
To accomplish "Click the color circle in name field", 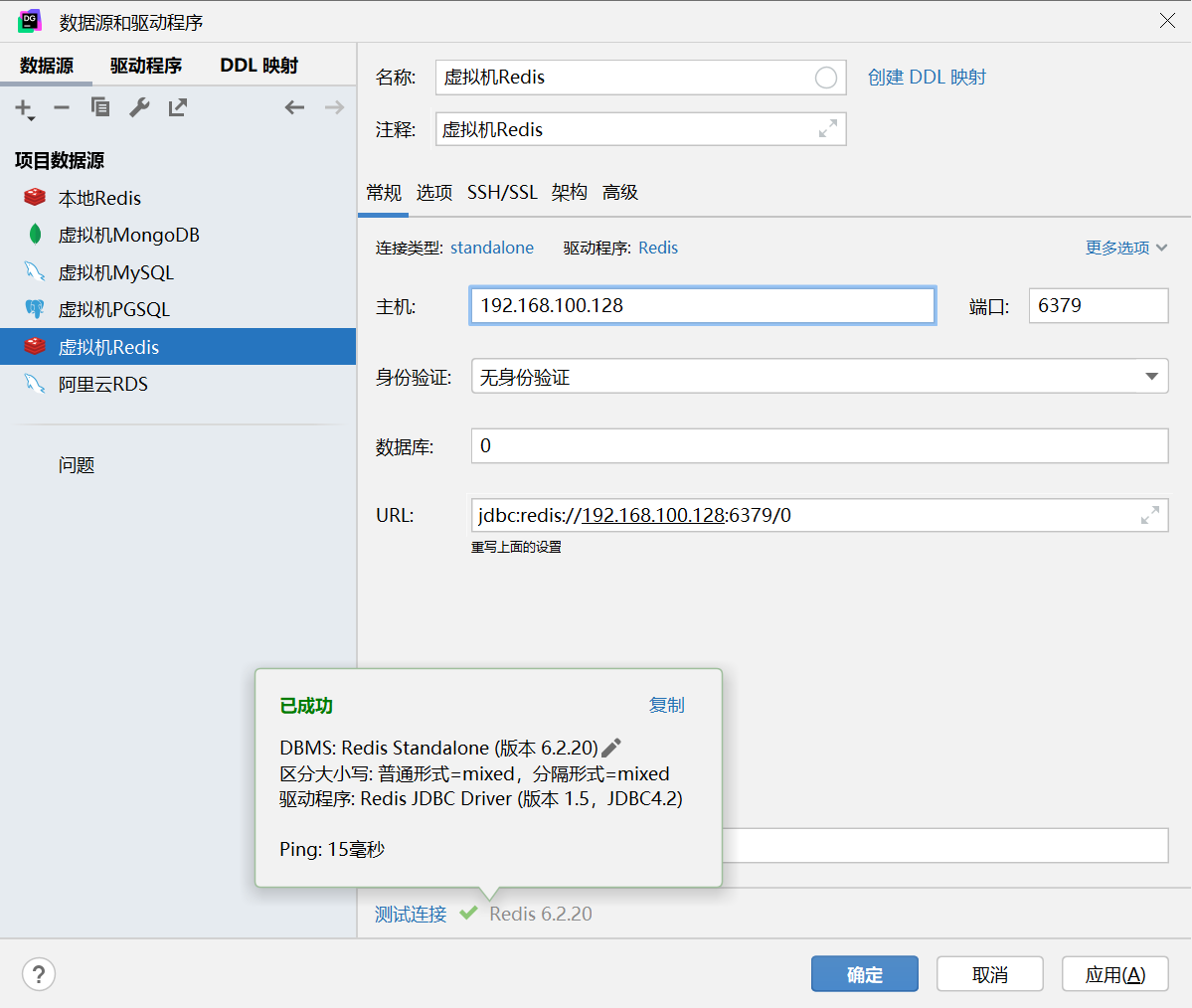I will pyautogui.click(x=825, y=78).
